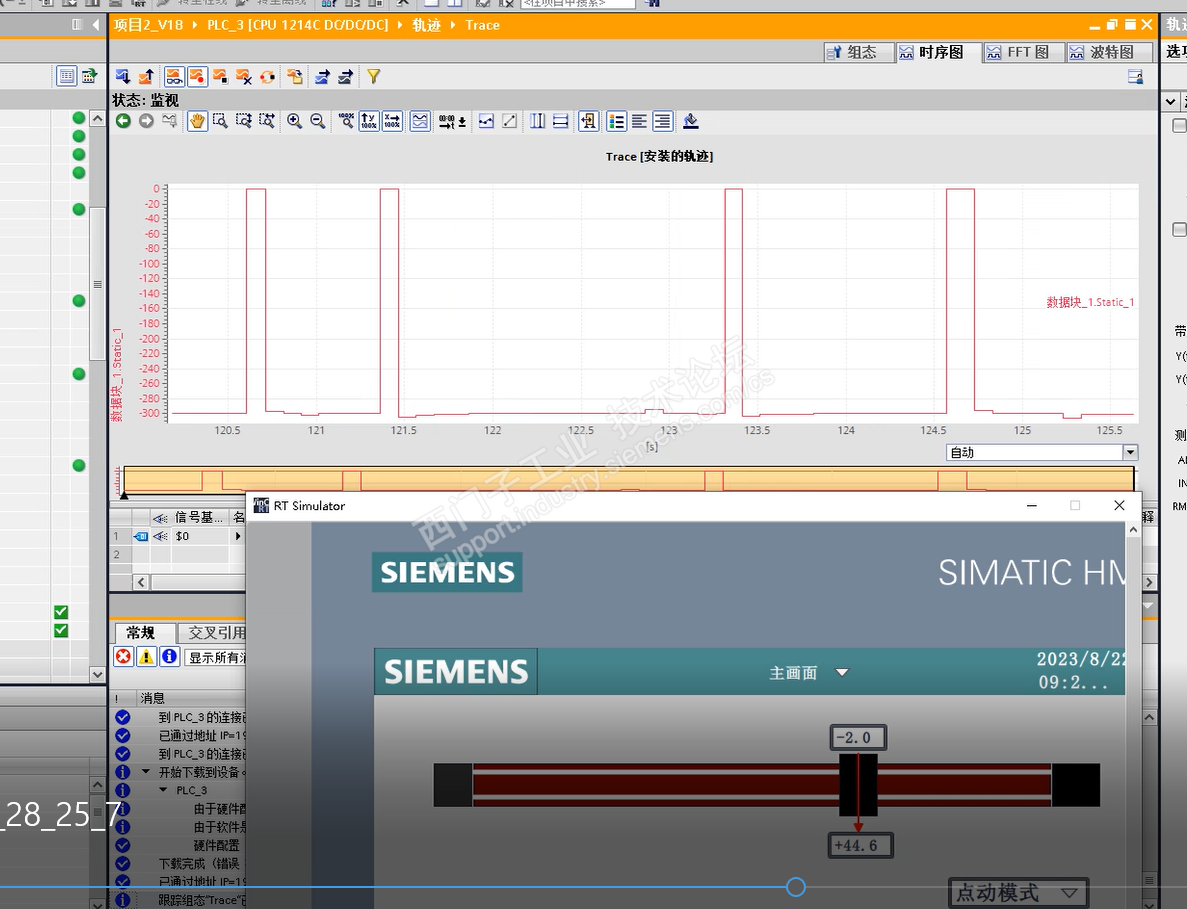Toggle the show sample points icon
The width and height of the screenshot is (1187, 909).
coord(486,121)
